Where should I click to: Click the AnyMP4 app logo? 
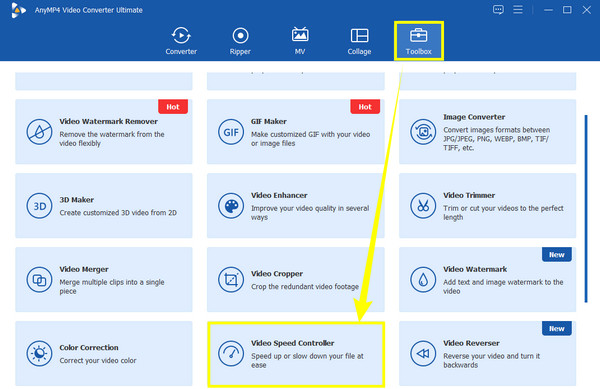[18, 10]
